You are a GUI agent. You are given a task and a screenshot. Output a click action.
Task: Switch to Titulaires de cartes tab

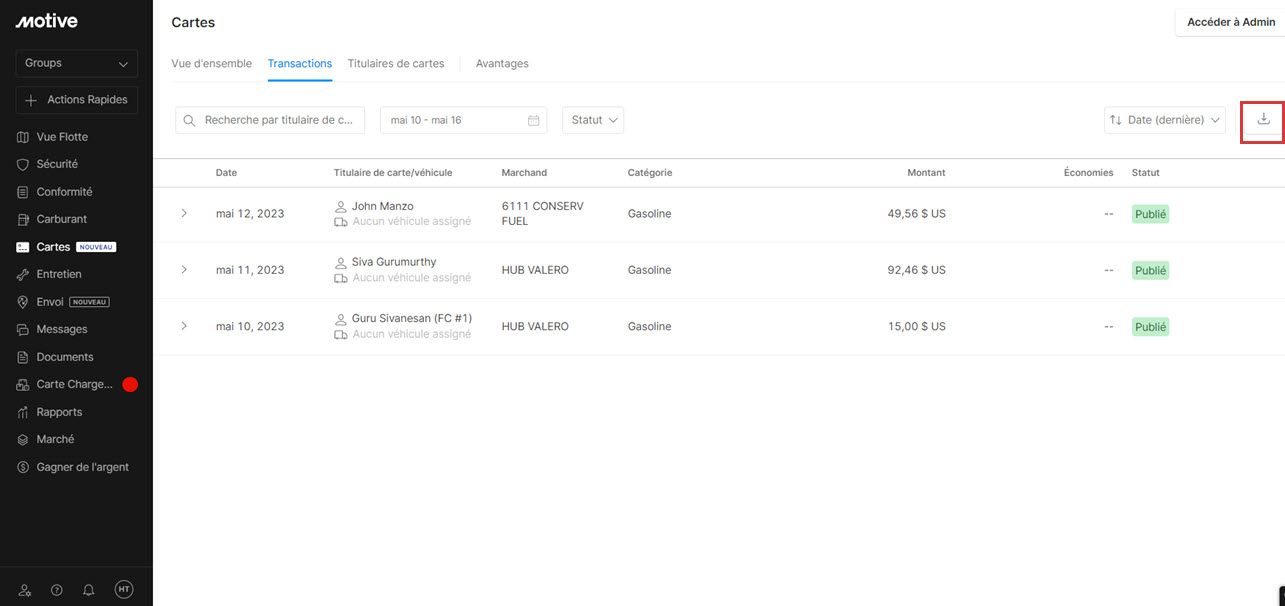396,63
